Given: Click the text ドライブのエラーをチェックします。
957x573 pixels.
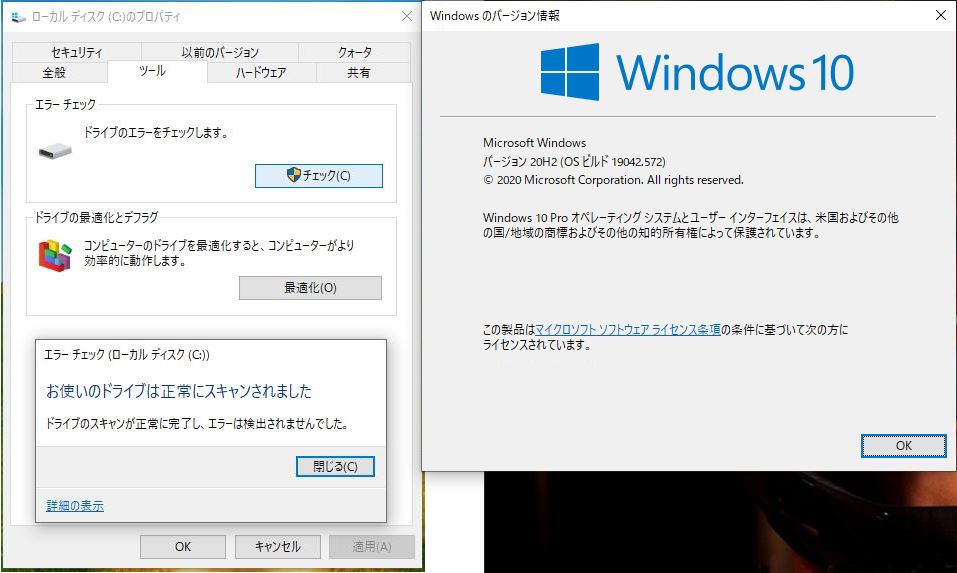Looking at the screenshot, I should [156, 132].
